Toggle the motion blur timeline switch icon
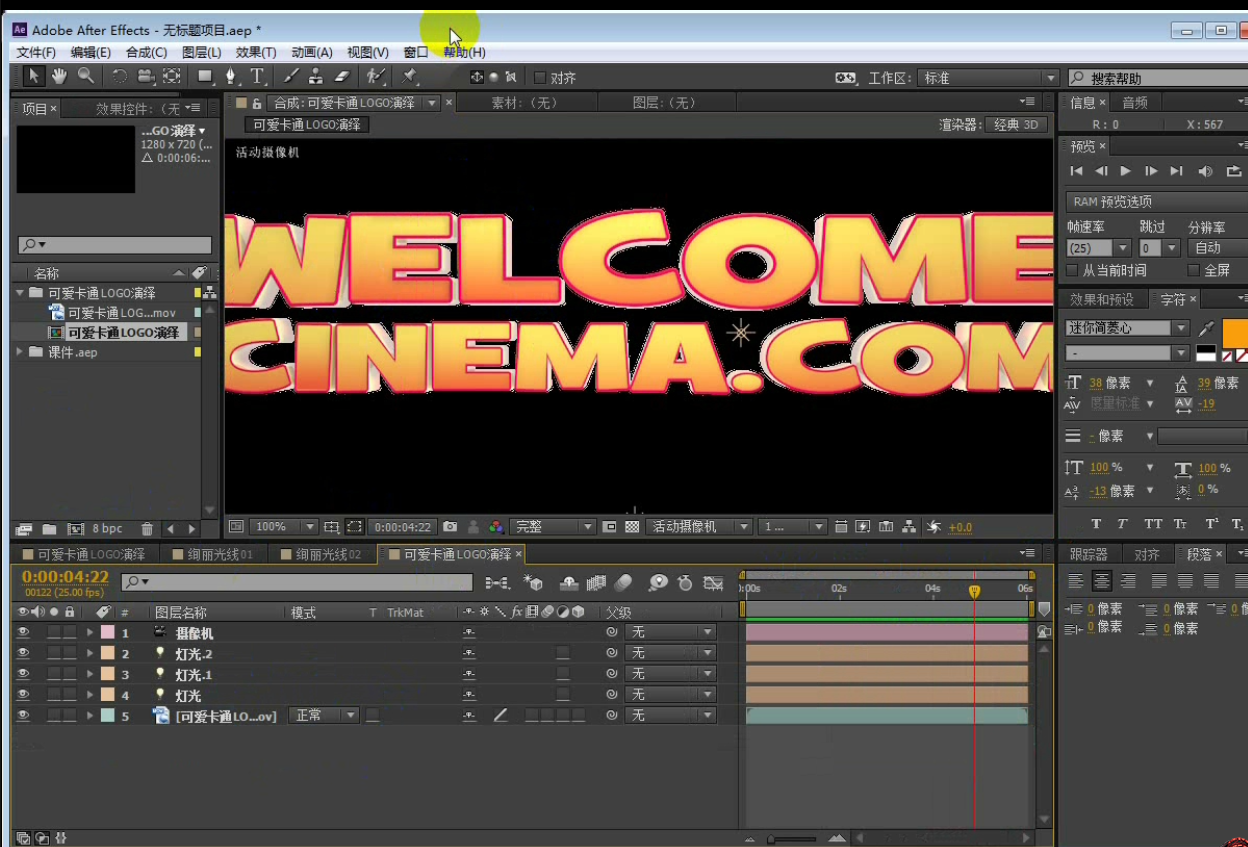The width and height of the screenshot is (1248, 847). (x=623, y=582)
